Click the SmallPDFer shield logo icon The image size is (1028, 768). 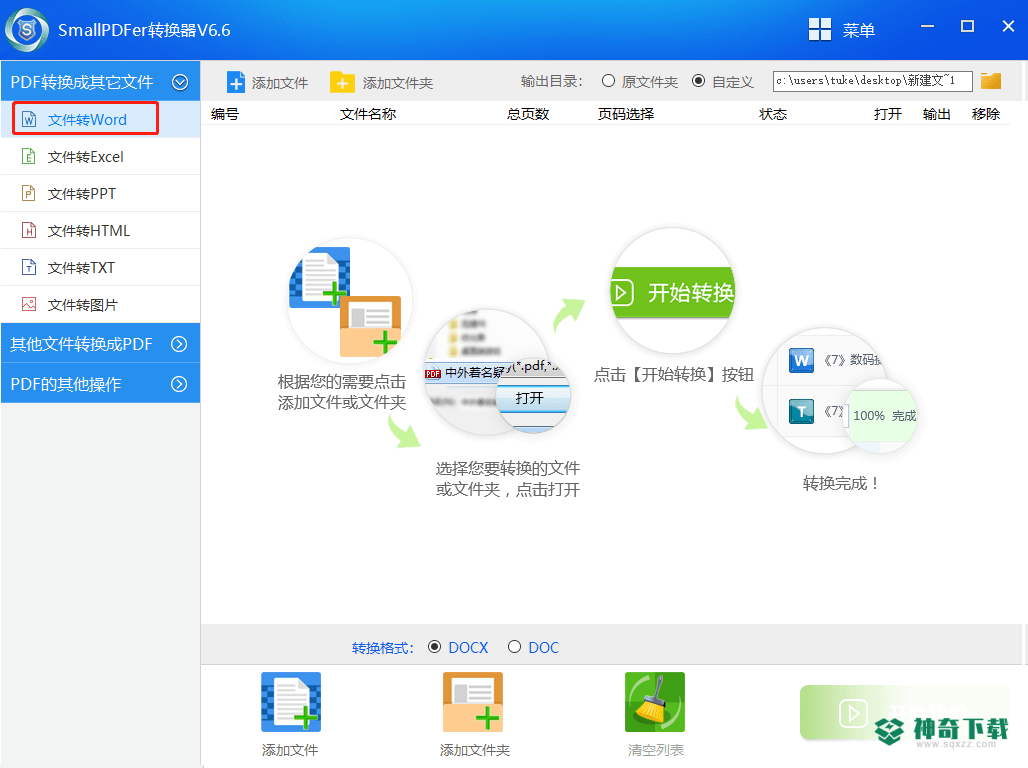(27, 30)
